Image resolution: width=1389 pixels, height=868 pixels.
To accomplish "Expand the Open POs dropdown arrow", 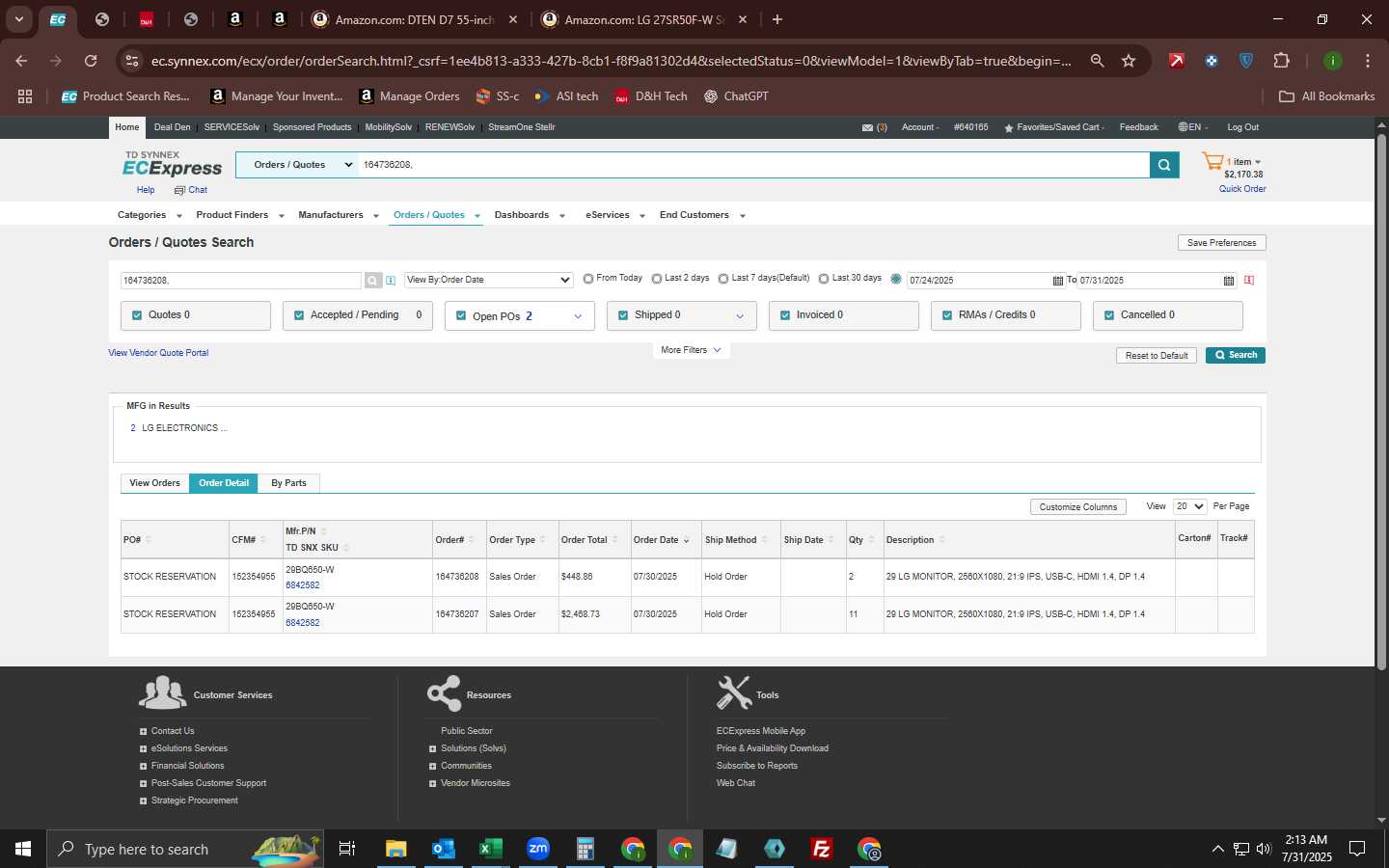I will [x=578, y=316].
